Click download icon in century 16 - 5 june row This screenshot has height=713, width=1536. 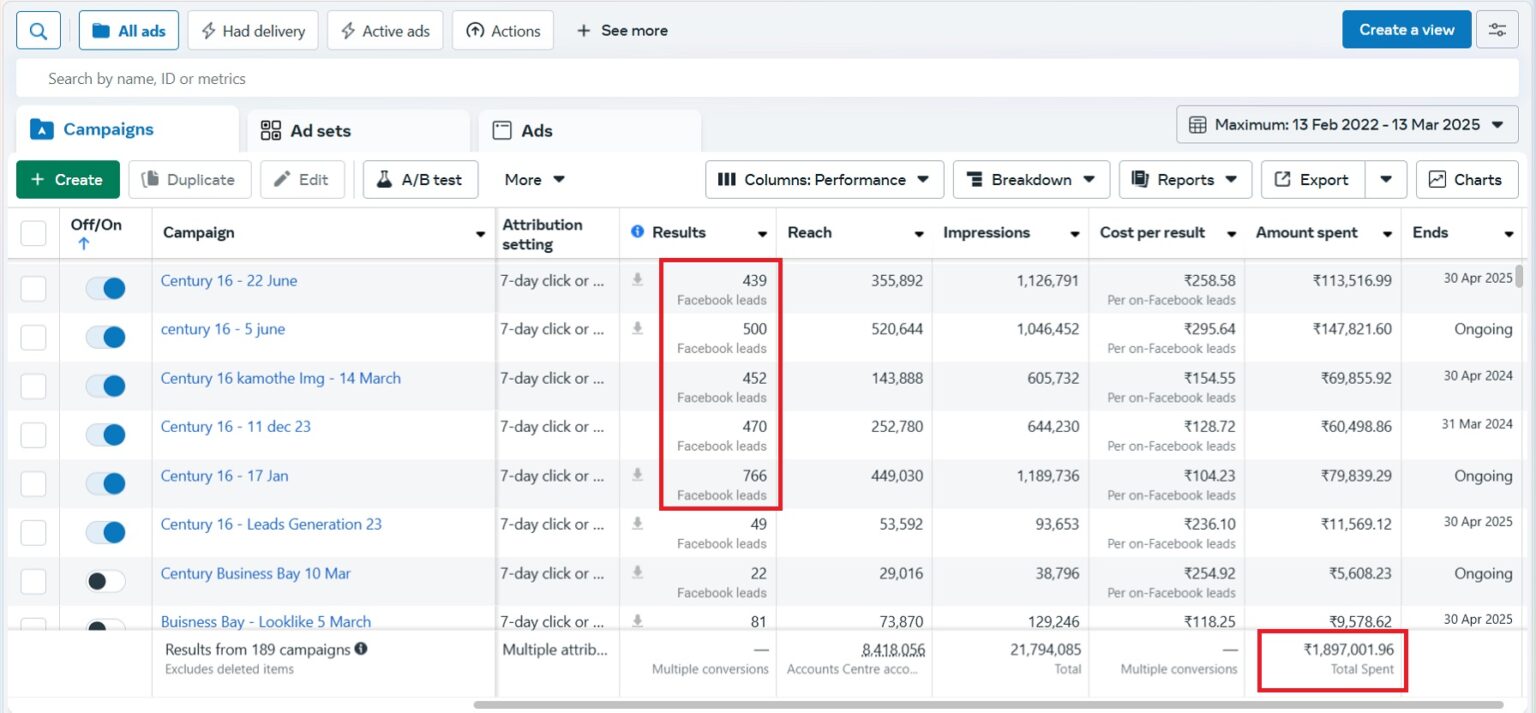pyautogui.click(x=637, y=328)
